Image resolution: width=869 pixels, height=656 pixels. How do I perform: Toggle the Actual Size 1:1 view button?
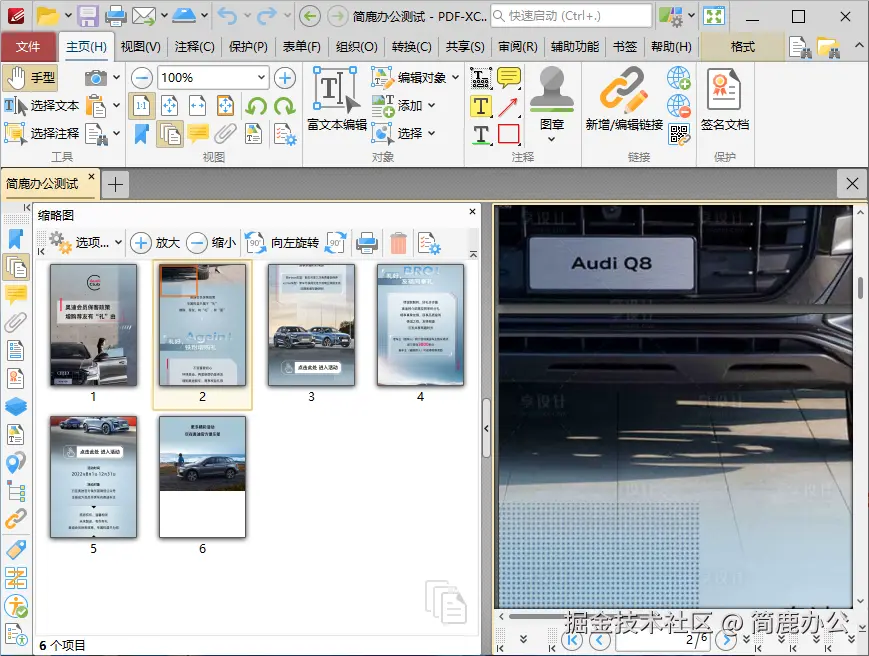pos(141,106)
